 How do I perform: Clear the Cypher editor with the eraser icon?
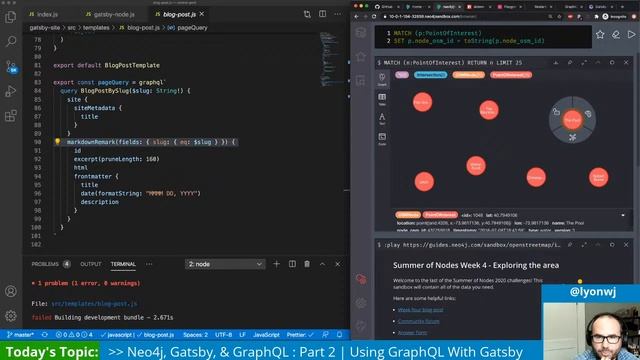click(x=616, y=35)
